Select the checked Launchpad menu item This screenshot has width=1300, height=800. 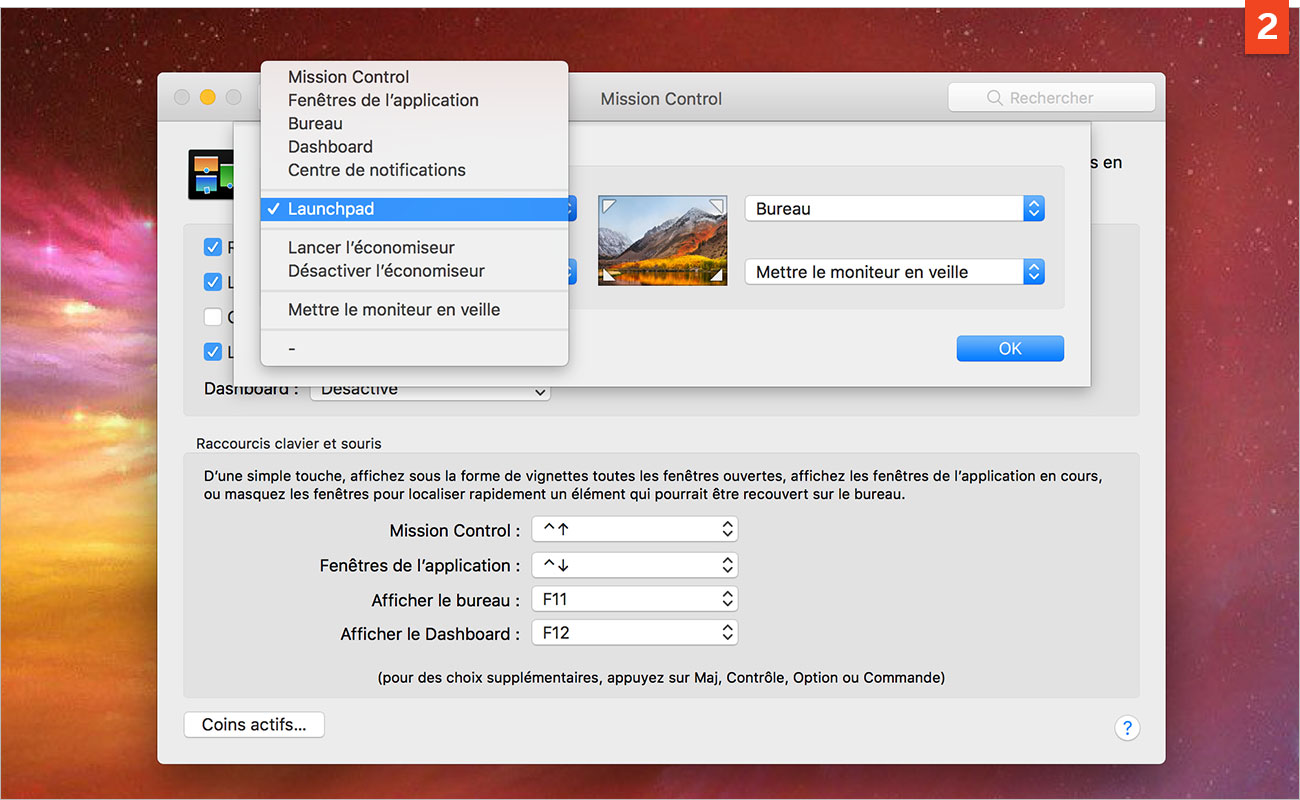(x=414, y=209)
